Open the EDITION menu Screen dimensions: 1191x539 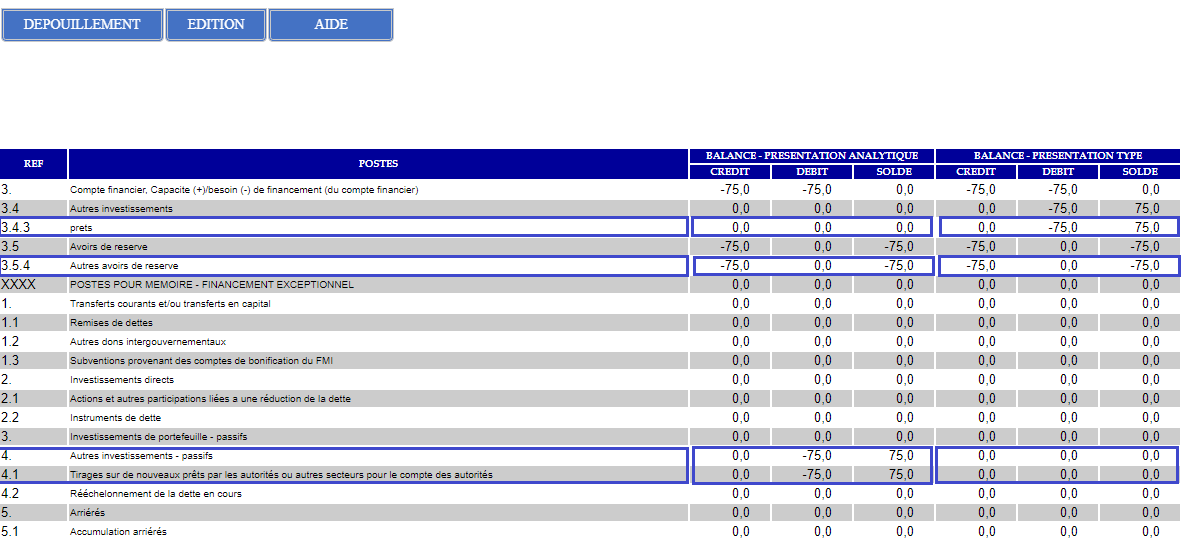[x=216, y=25]
